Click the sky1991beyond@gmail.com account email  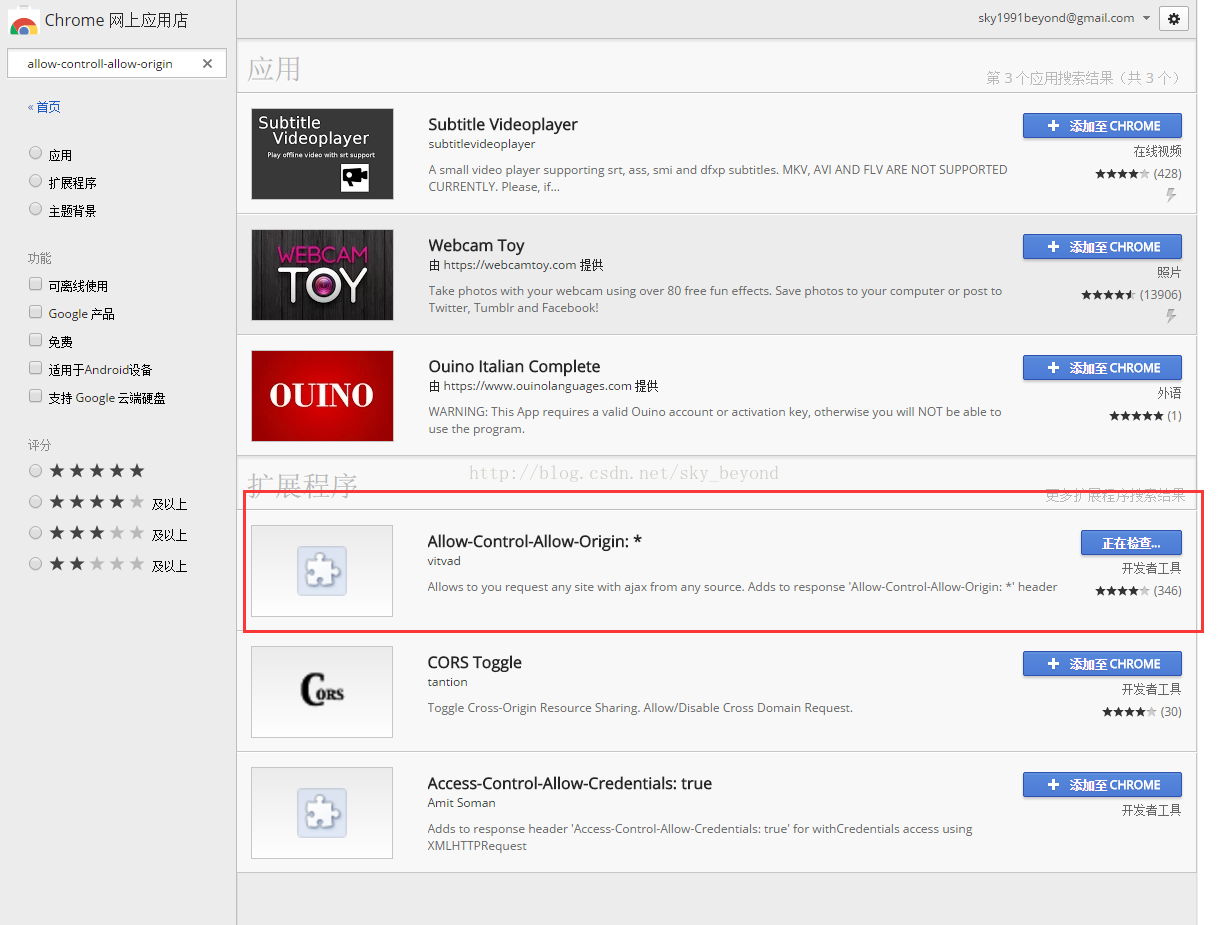[1056, 18]
